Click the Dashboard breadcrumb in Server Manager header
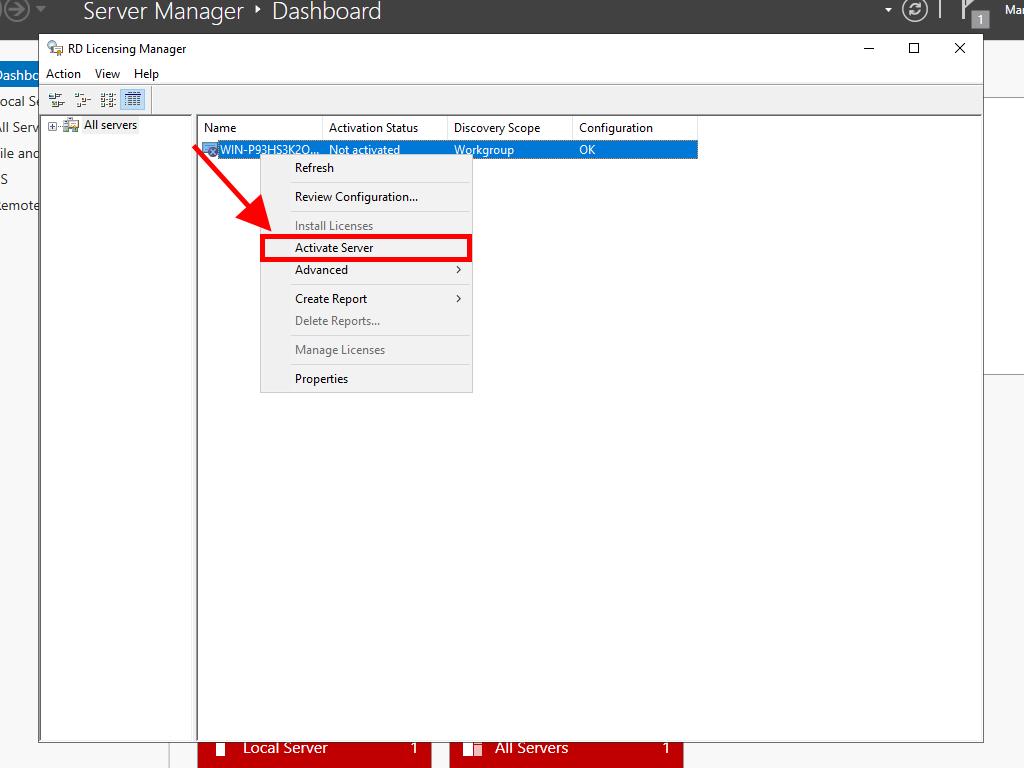The height and width of the screenshot is (768, 1024). tap(327, 11)
